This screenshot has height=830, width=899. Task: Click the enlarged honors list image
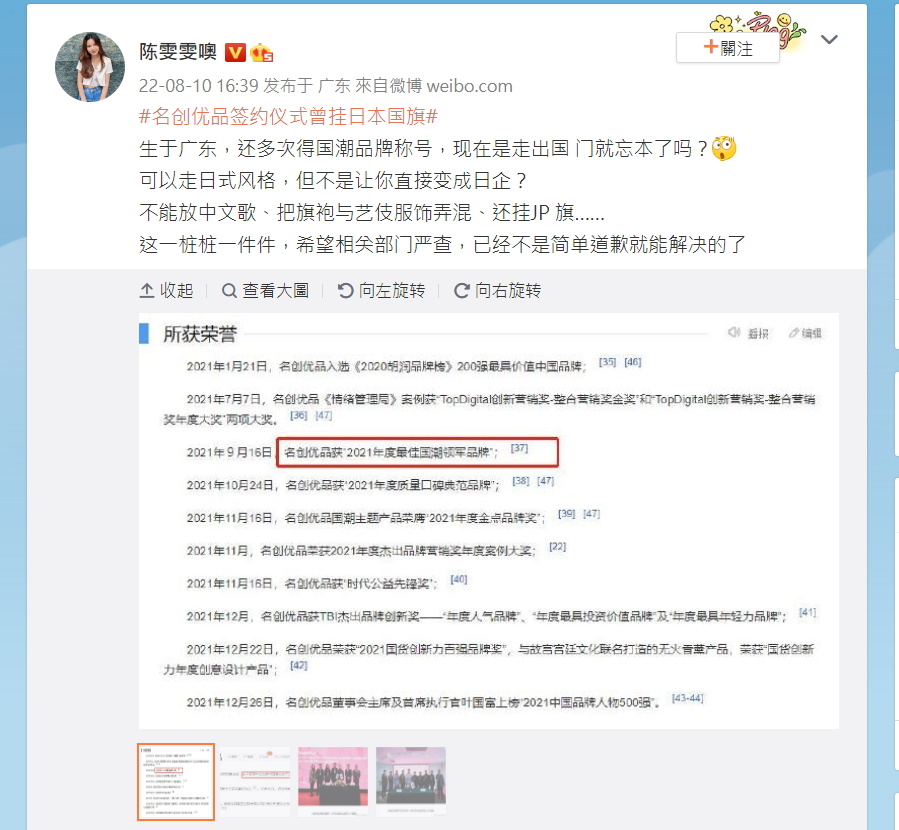(x=488, y=521)
